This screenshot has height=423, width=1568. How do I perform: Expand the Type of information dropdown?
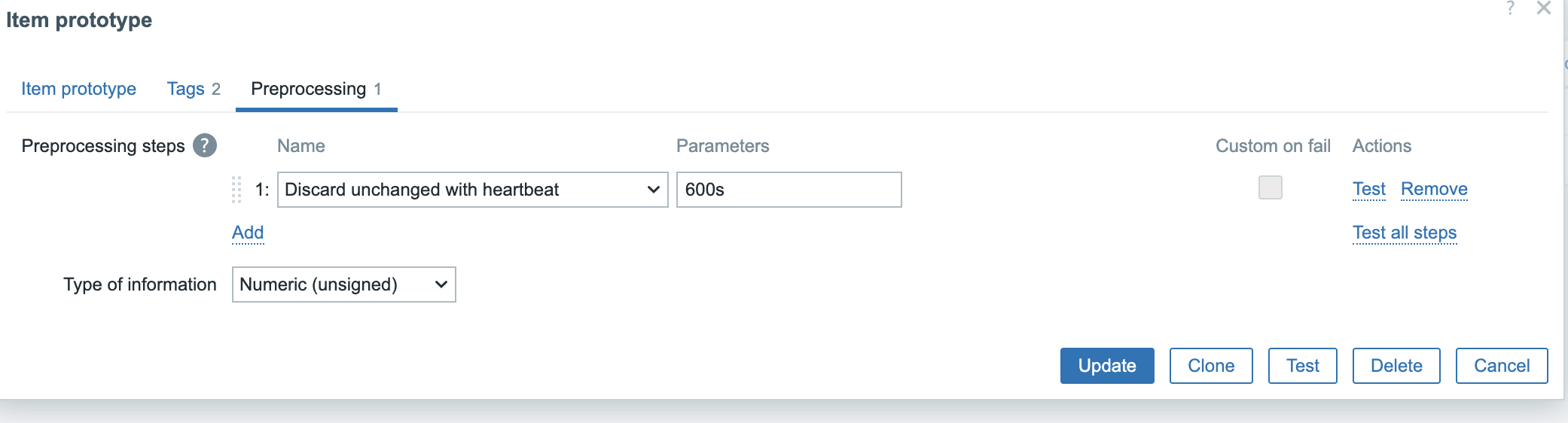[343, 285]
